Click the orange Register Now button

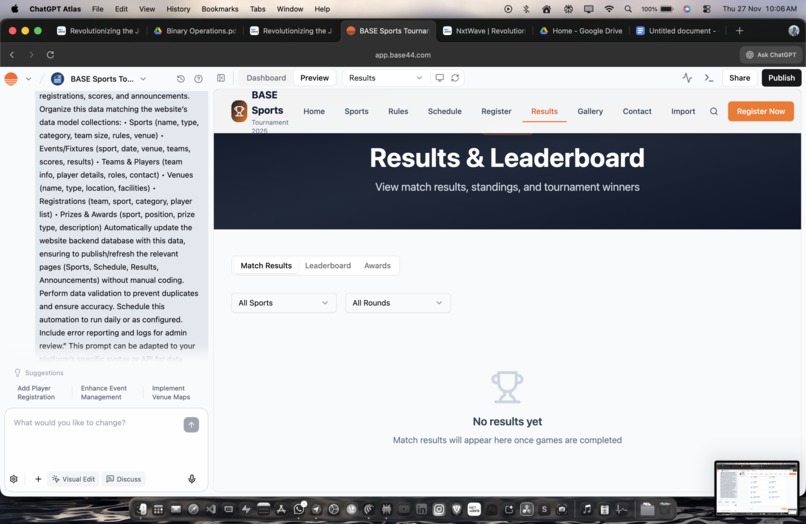[x=760, y=111]
